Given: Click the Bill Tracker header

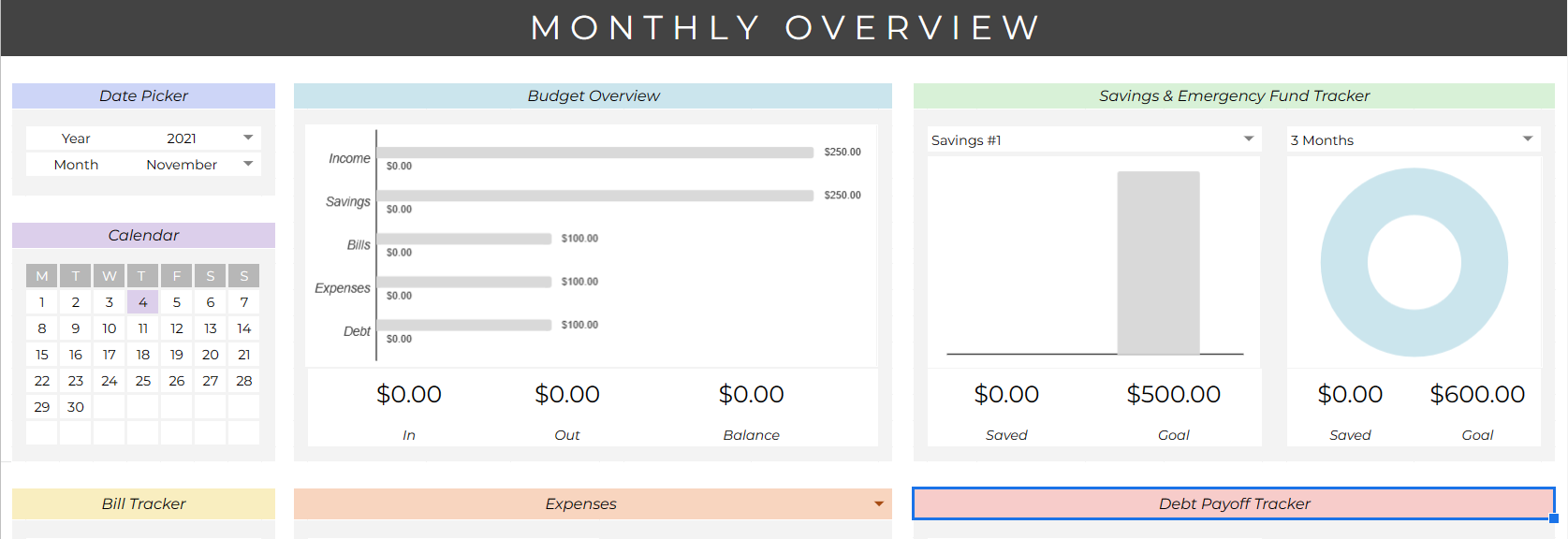Looking at the screenshot, I should [143, 503].
